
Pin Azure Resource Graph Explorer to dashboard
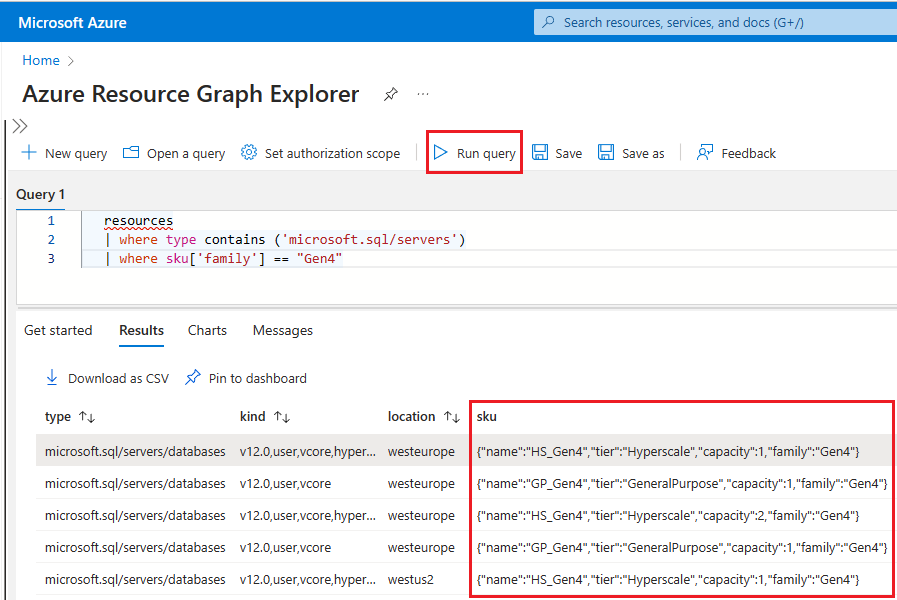[390, 93]
